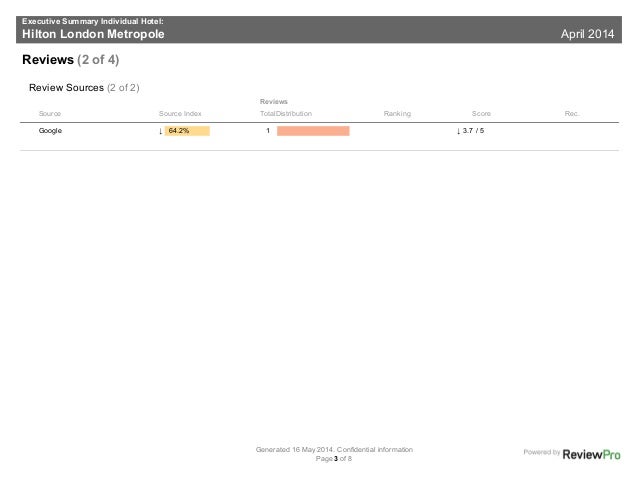Select the April 2014 date label

point(587,34)
